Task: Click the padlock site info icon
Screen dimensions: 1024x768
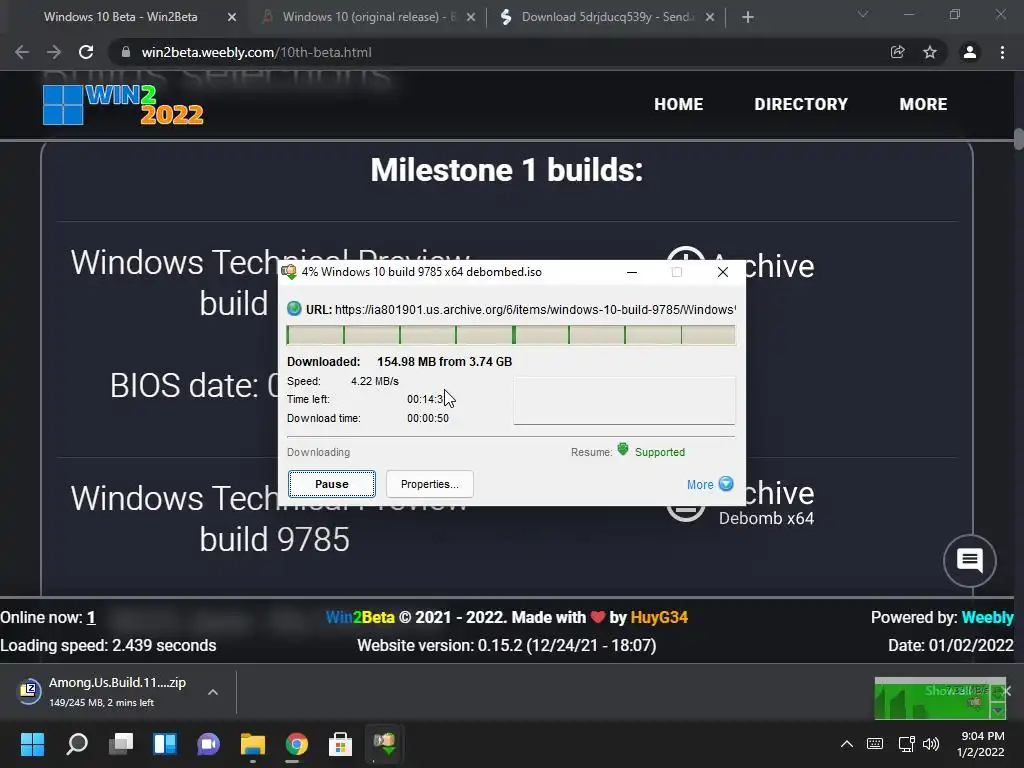Action: coord(126,52)
